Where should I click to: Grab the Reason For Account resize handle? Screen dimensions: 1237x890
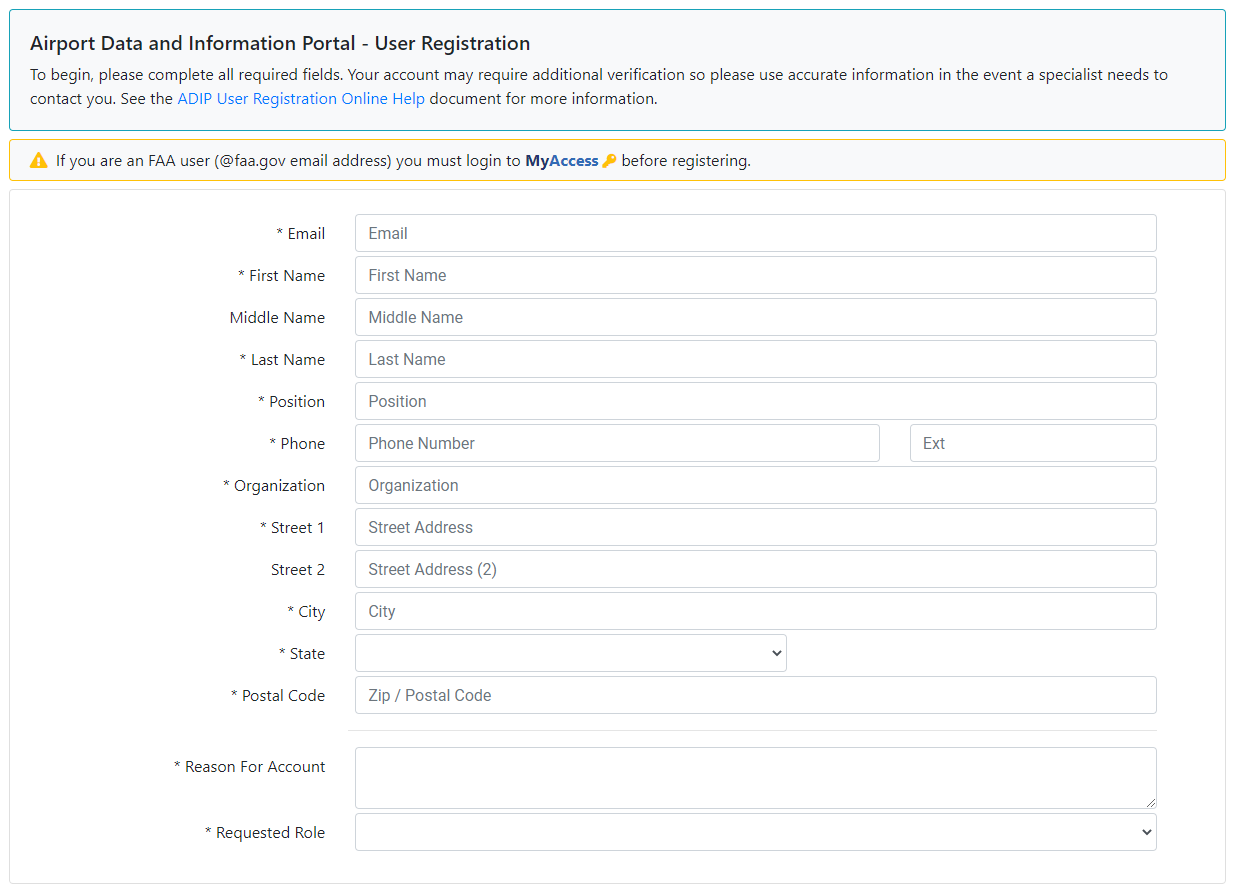pyautogui.click(x=1151, y=803)
